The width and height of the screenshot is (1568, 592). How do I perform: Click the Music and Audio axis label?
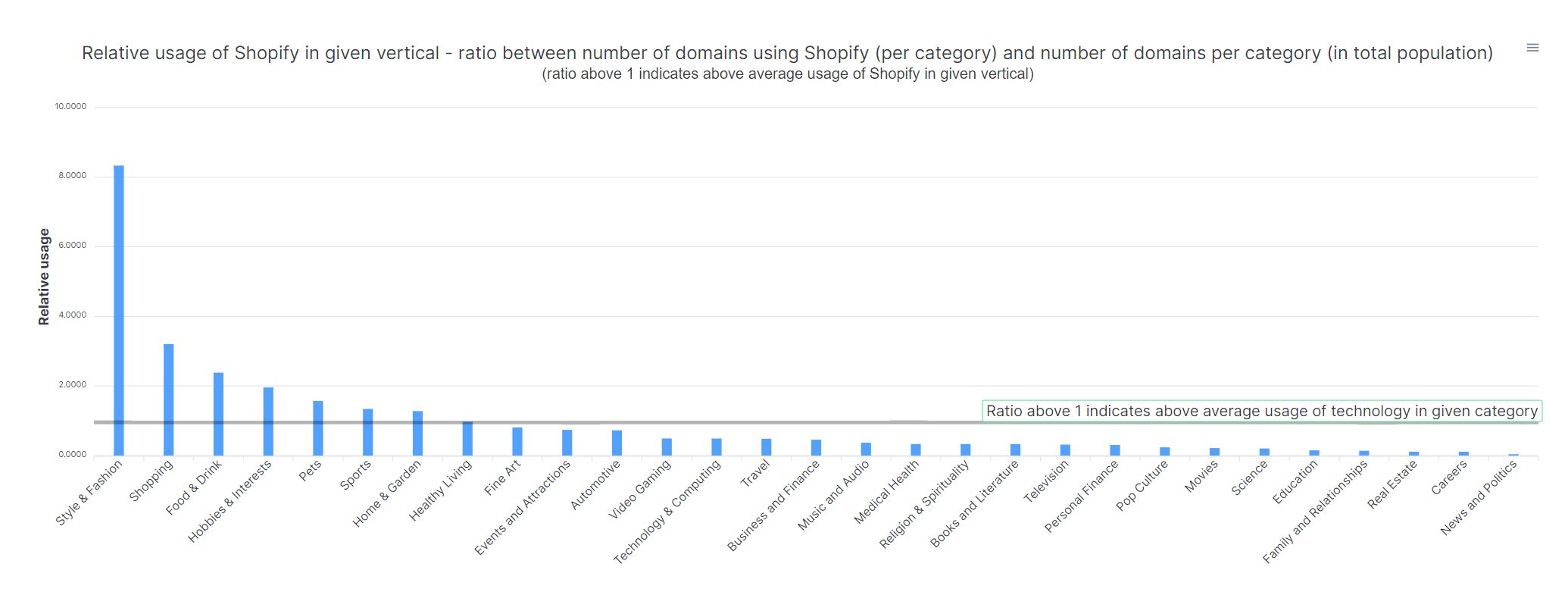[834, 496]
